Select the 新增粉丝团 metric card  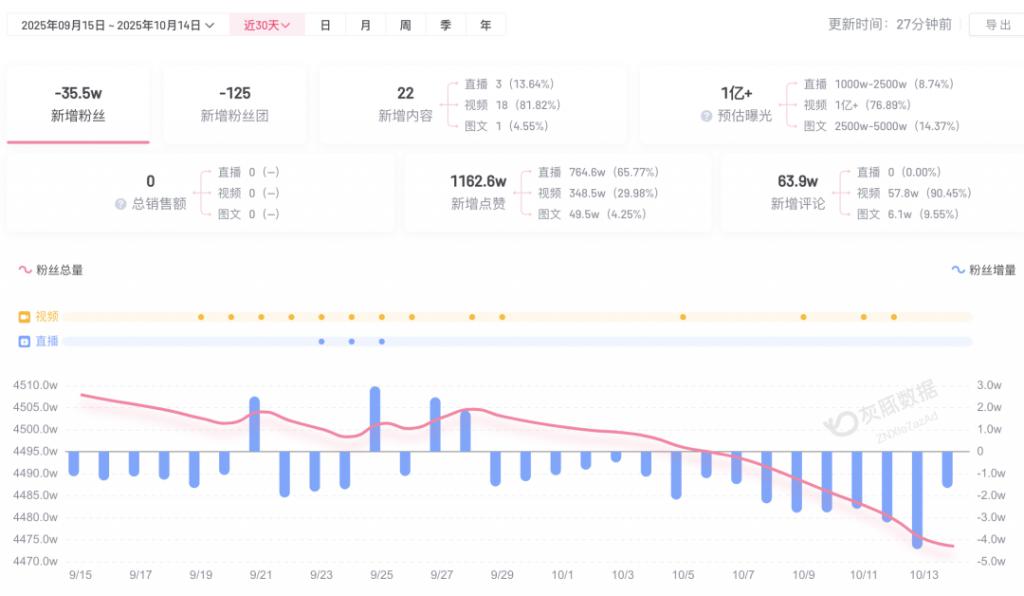(234, 104)
